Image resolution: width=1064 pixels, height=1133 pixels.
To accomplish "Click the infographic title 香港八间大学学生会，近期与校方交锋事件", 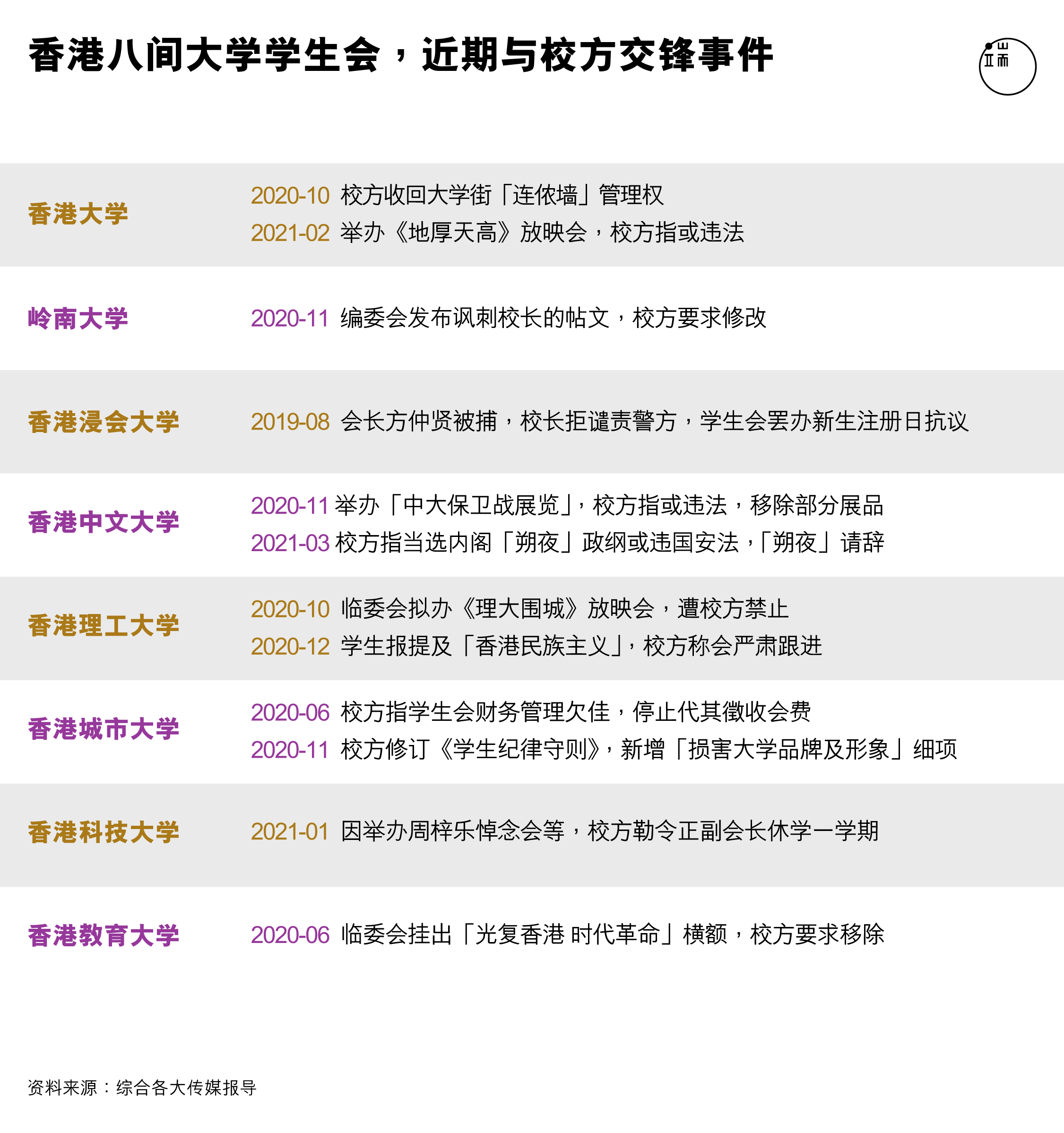I will click(401, 55).
